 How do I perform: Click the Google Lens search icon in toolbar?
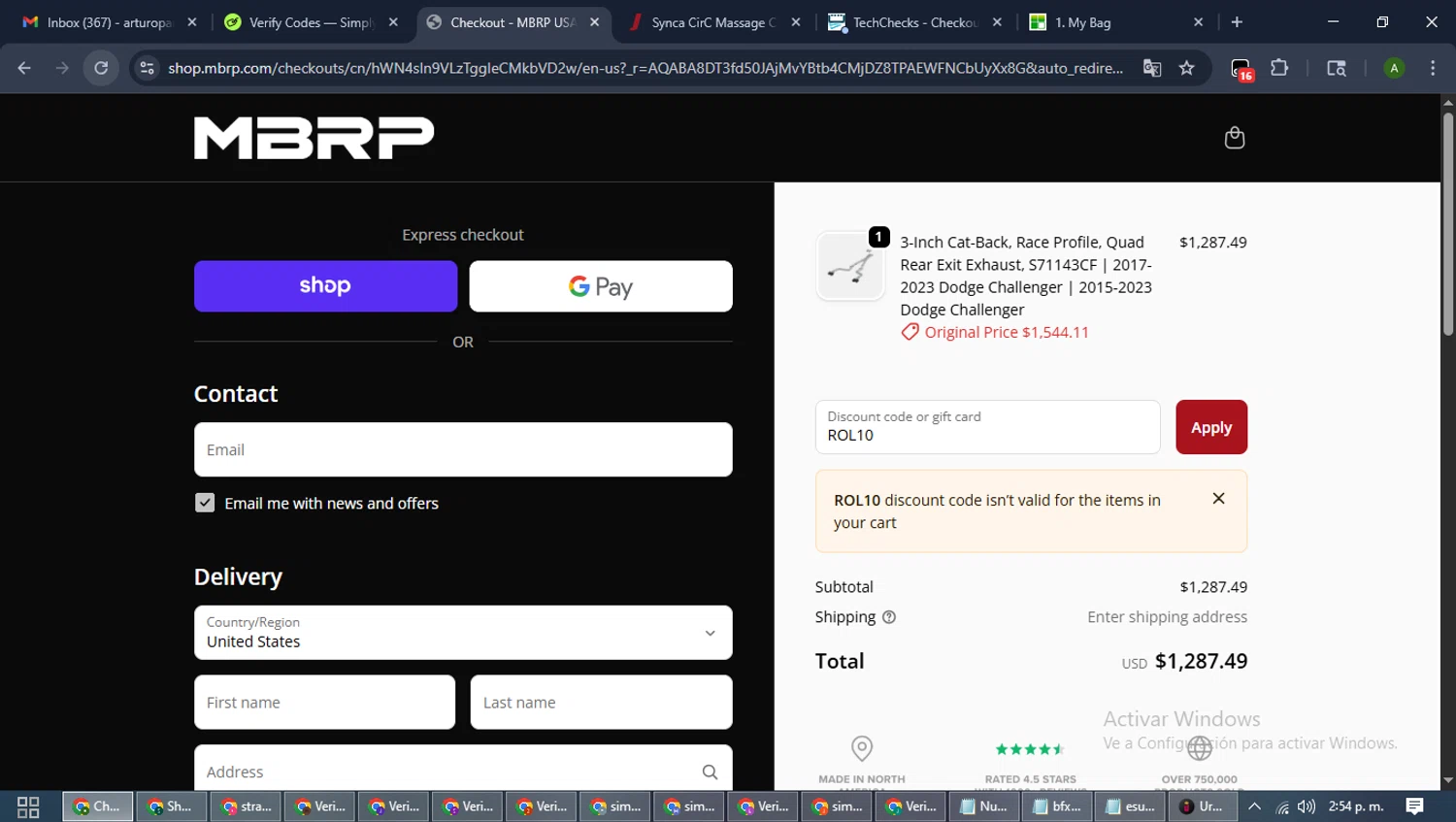[1337, 68]
